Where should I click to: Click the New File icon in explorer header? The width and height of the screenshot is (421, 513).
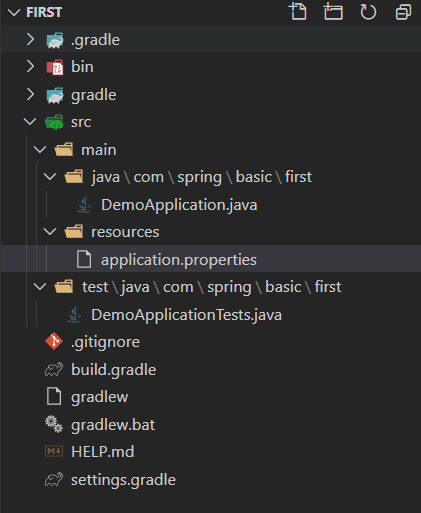(x=298, y=12)
